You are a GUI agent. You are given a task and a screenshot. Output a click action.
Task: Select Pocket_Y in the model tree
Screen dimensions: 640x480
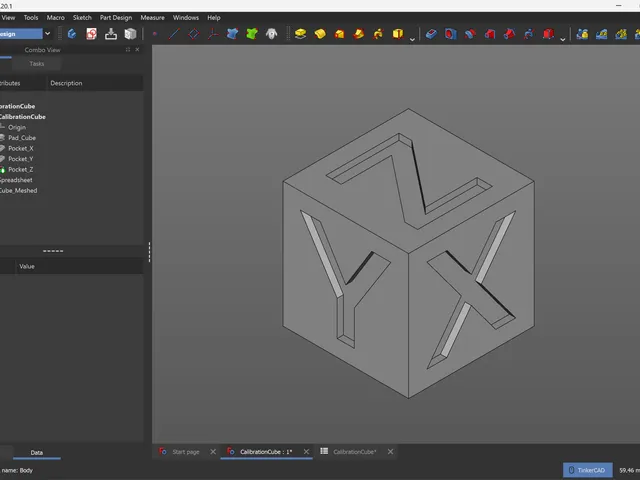click(x=20, y=159)
